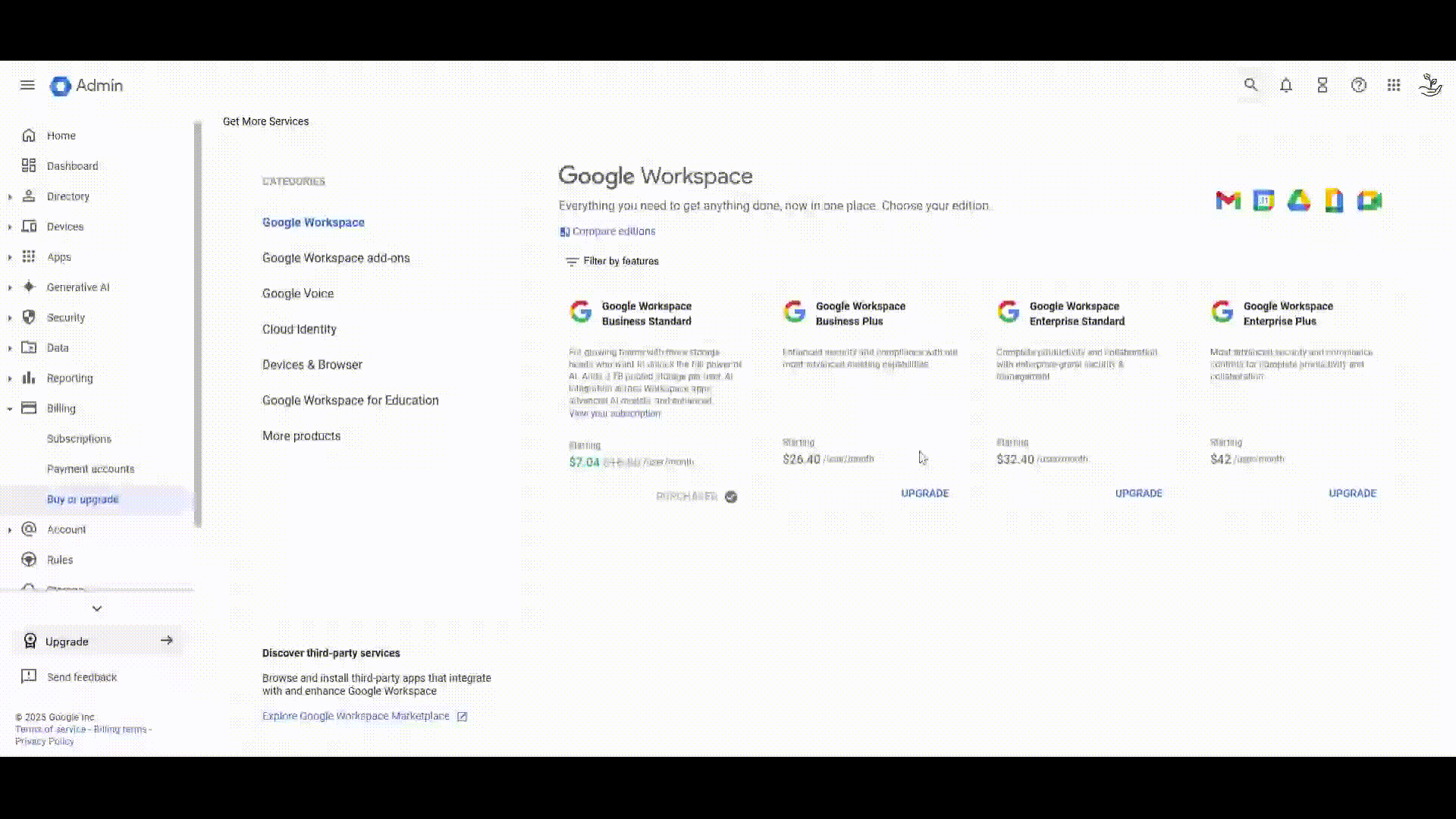The height and width of the screenshot is (819, 1456).
Task: Open the help question mark icon
Action: click(x=1359, y=86)
